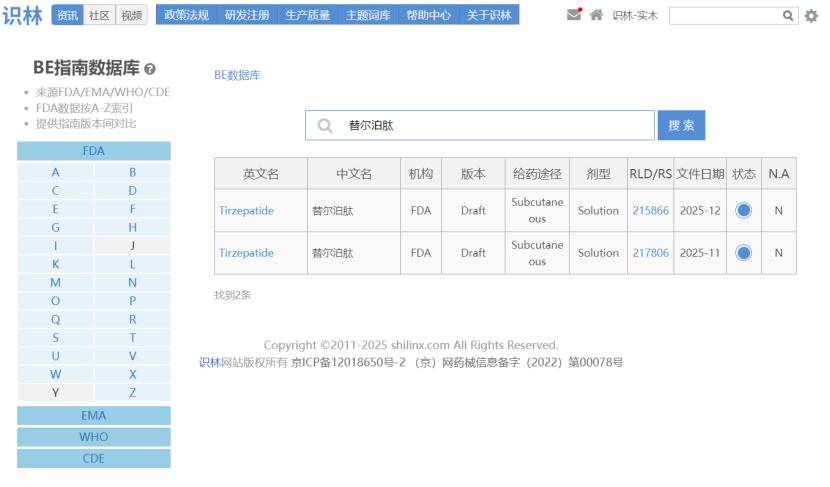
Task: Open RLD/RS number 217806 link
Action: point(650,253)
